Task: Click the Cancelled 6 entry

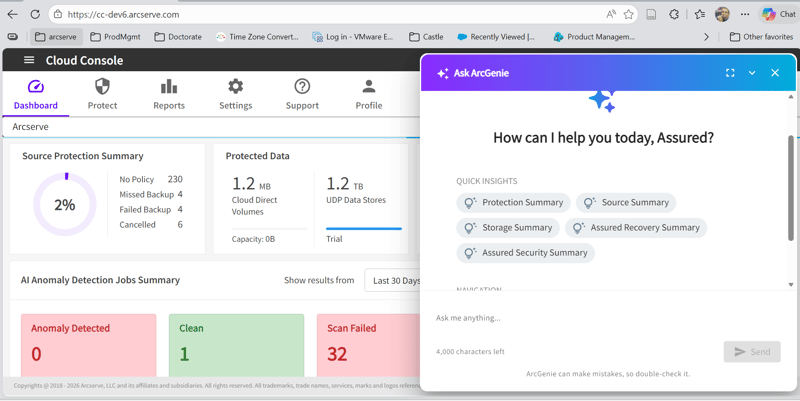Action: (x=151, y=224)
